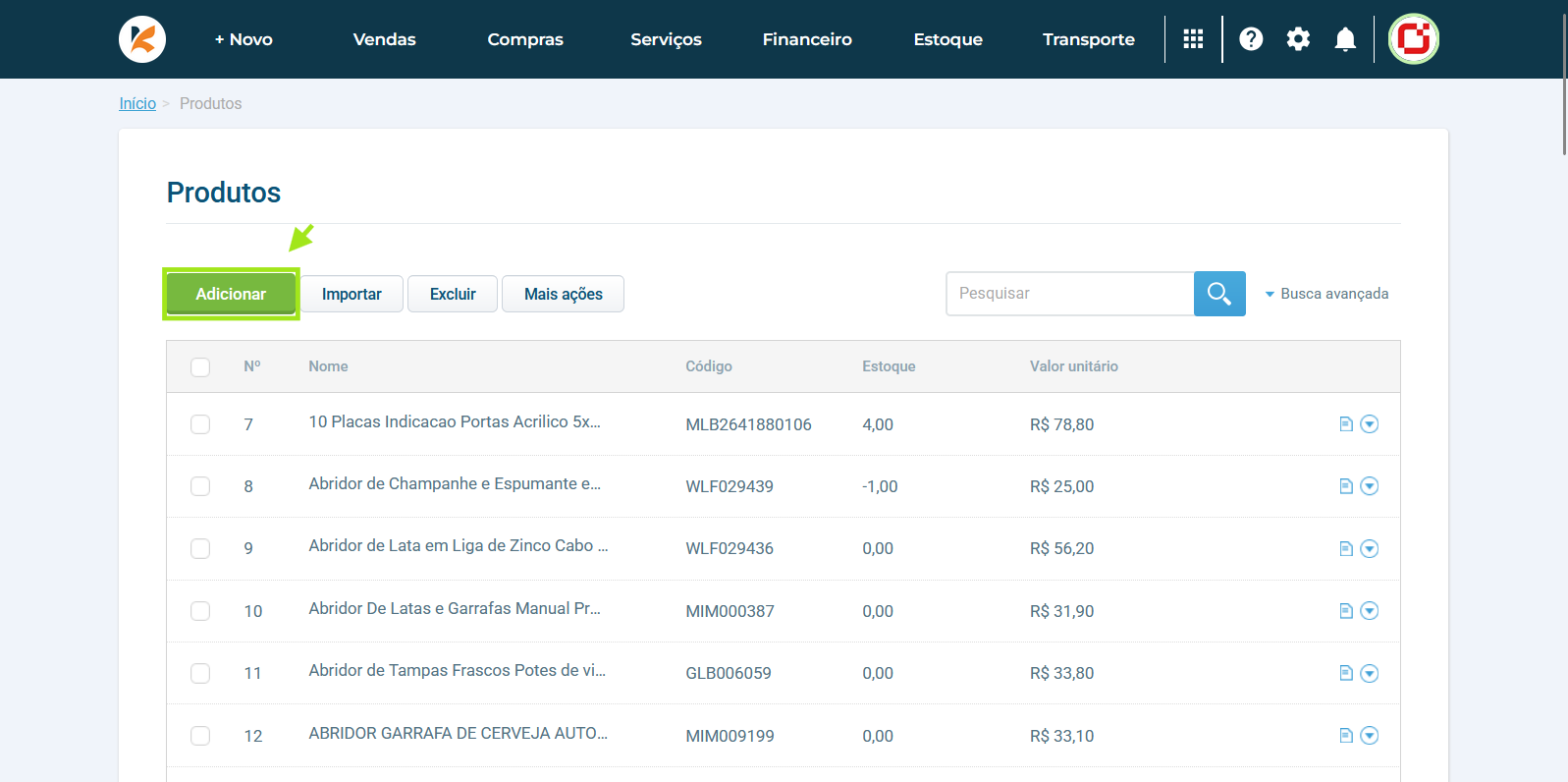Open the Financeiro menu
The image size is (1568, 782).
coord(807,39)
